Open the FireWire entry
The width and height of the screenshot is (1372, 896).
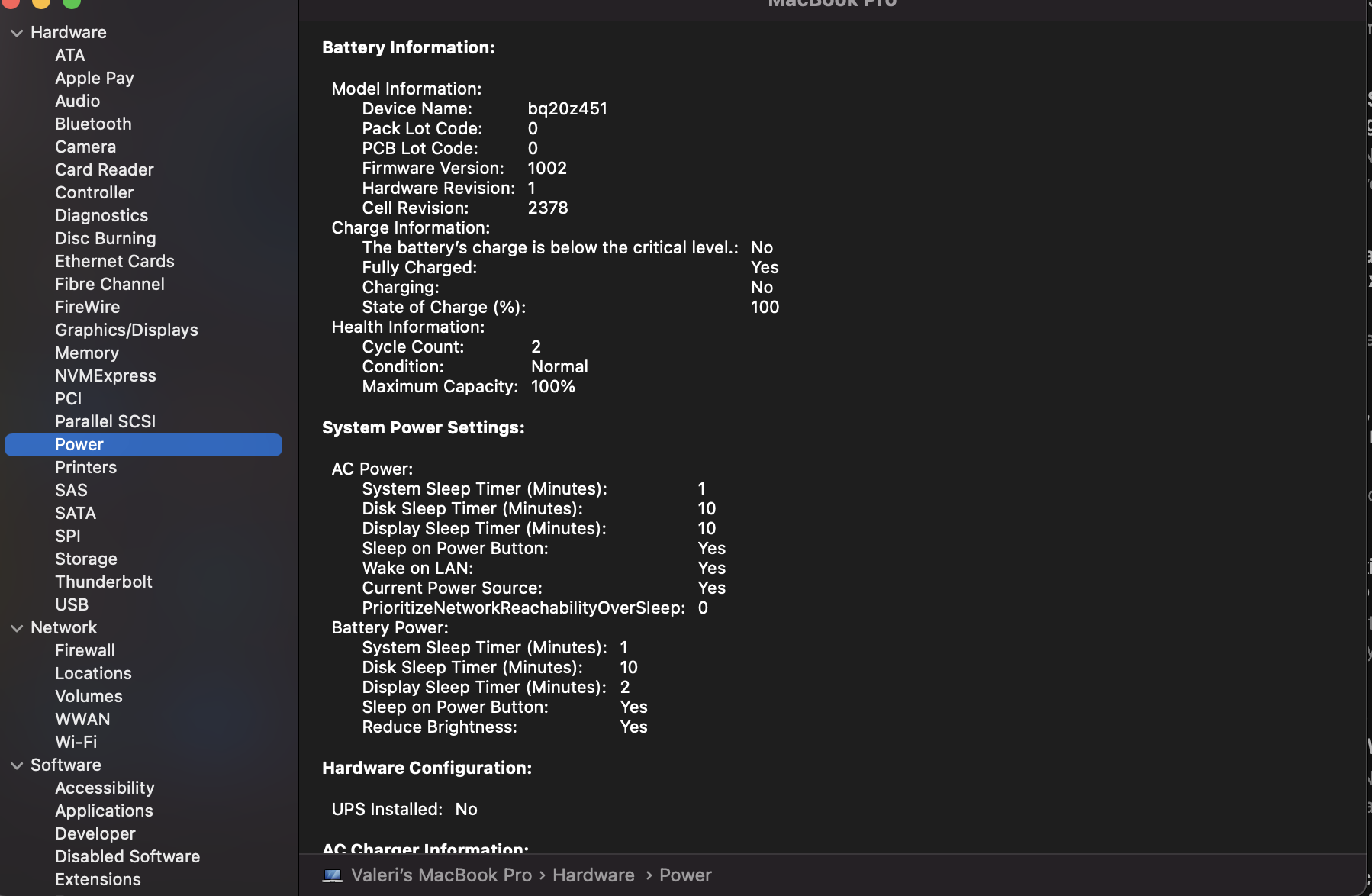pyautogui.click(x=88, y=307)
